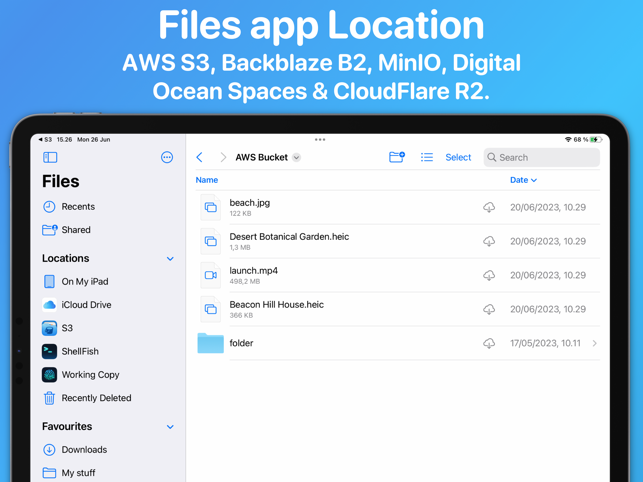Open Beacon Hill House.heic
Image resolution: width=643 pixels, height=482 pixels.
pyautogui.click(x=398, y=309)
